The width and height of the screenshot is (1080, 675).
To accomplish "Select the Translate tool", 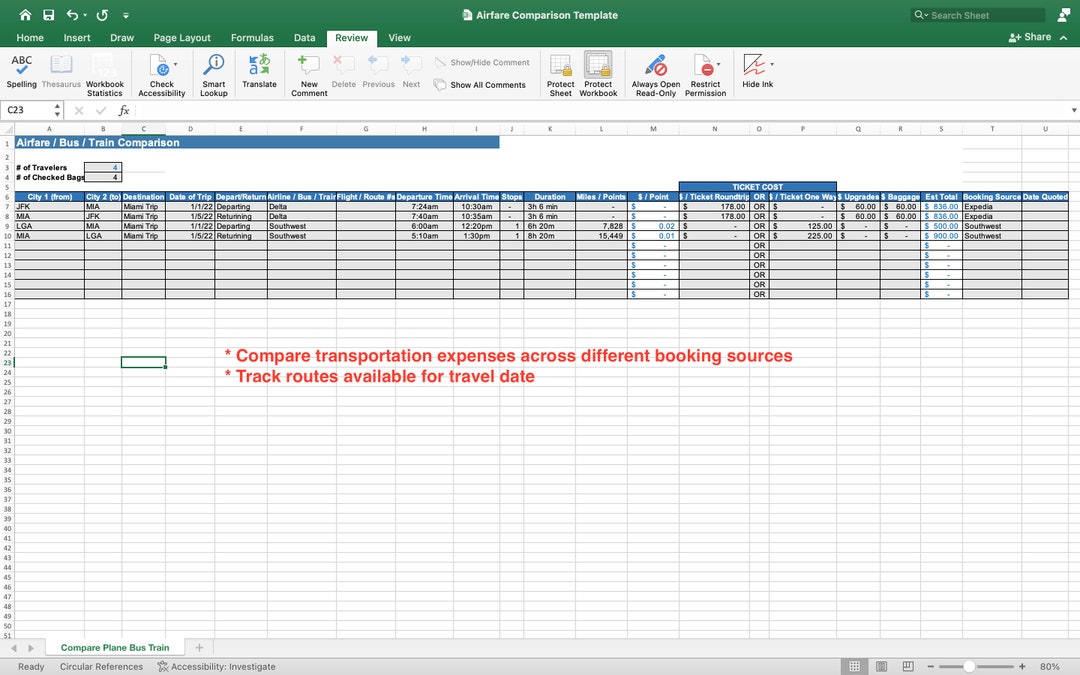I will 259,70.
